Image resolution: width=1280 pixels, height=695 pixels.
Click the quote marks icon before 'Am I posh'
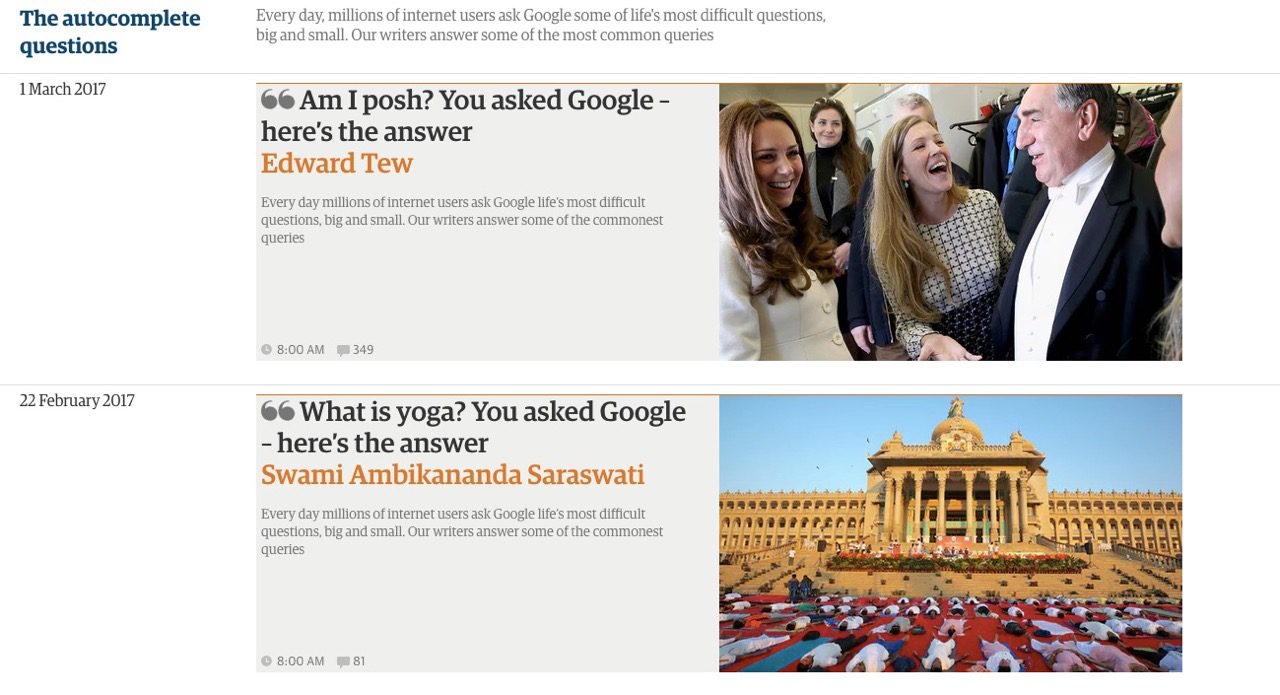click(278, 100)
